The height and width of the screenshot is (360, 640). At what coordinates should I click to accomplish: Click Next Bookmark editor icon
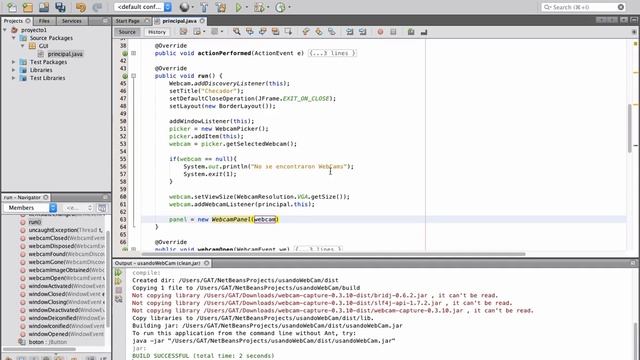(319, 32)
